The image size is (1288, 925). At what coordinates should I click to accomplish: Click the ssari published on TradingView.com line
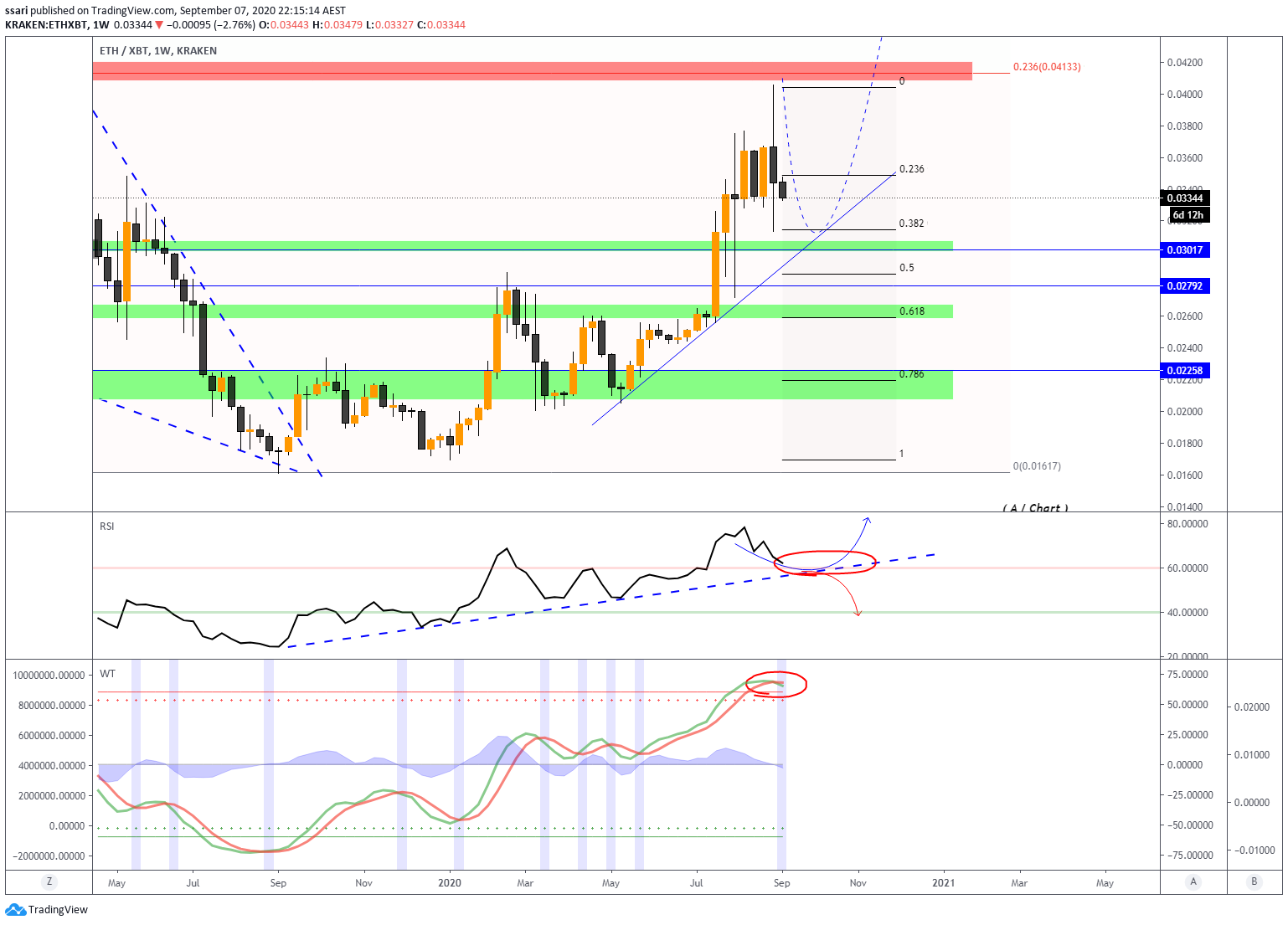[175, 11]
